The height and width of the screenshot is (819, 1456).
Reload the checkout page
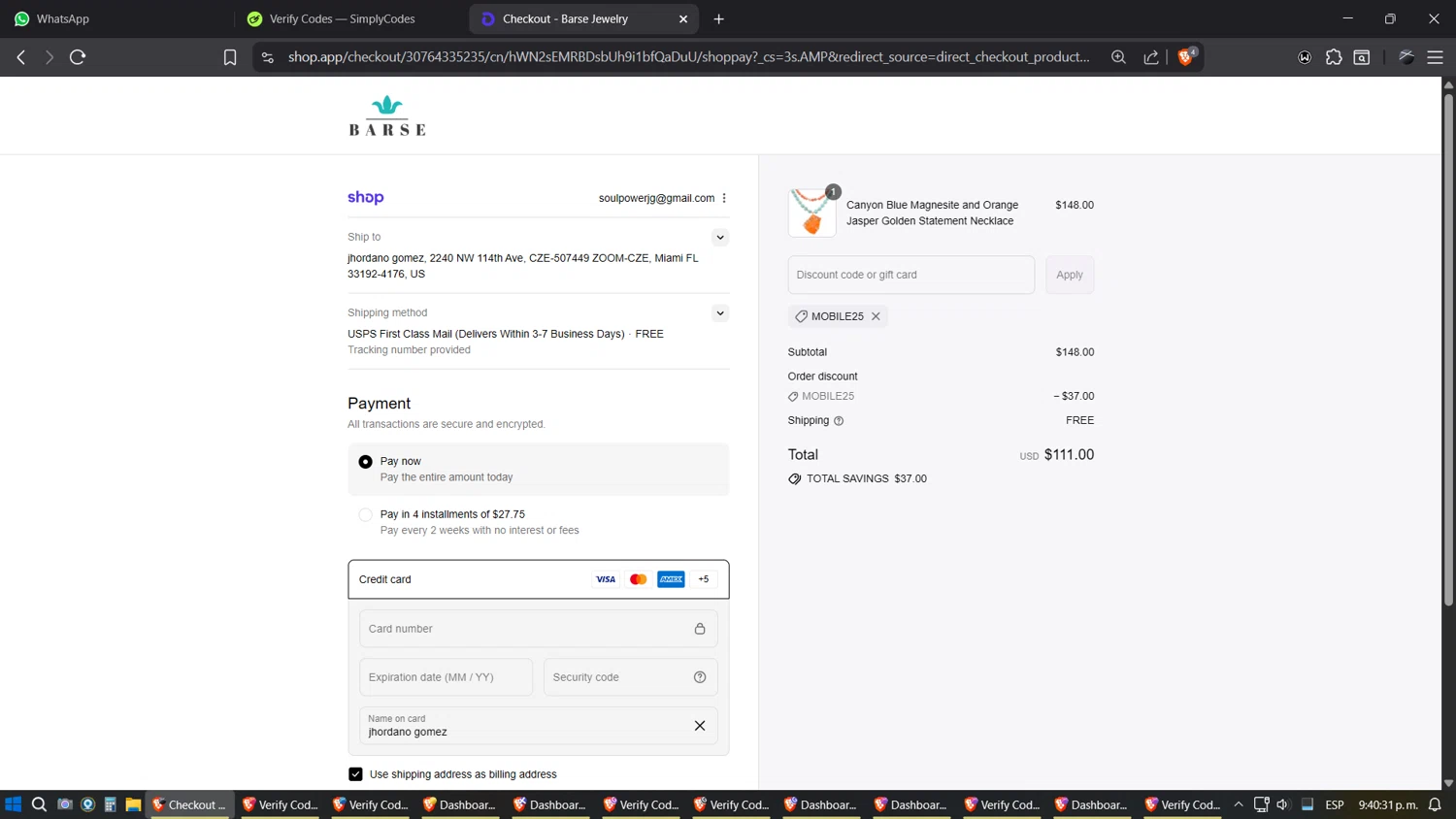(78, 57)
